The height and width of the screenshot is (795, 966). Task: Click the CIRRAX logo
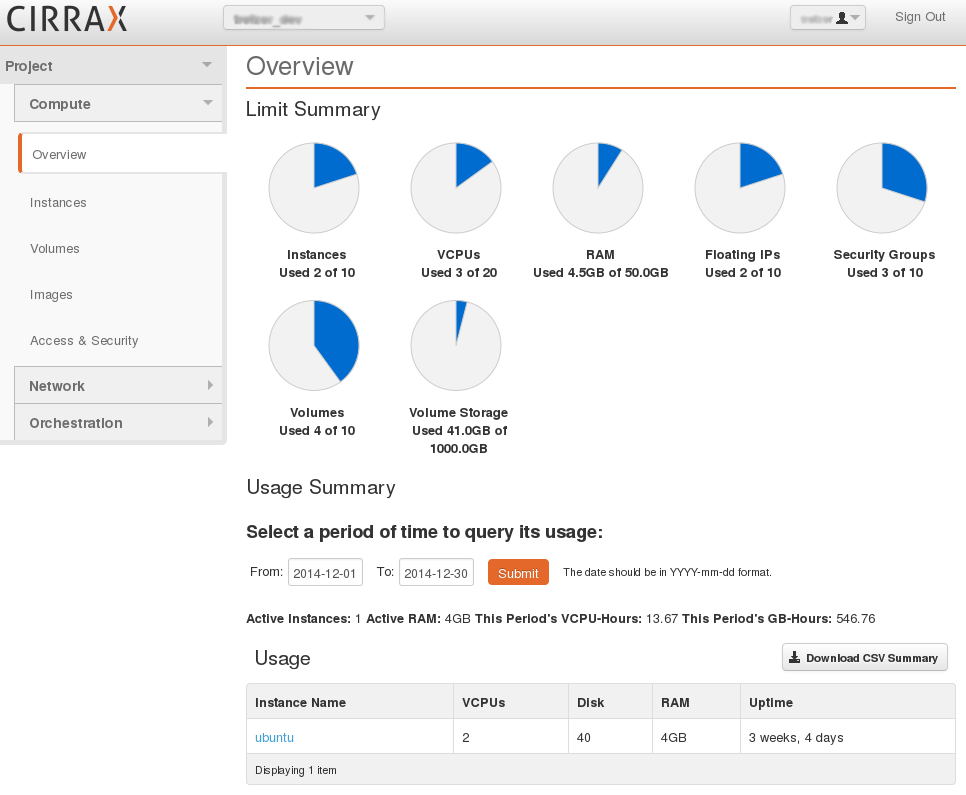point(68,19)
